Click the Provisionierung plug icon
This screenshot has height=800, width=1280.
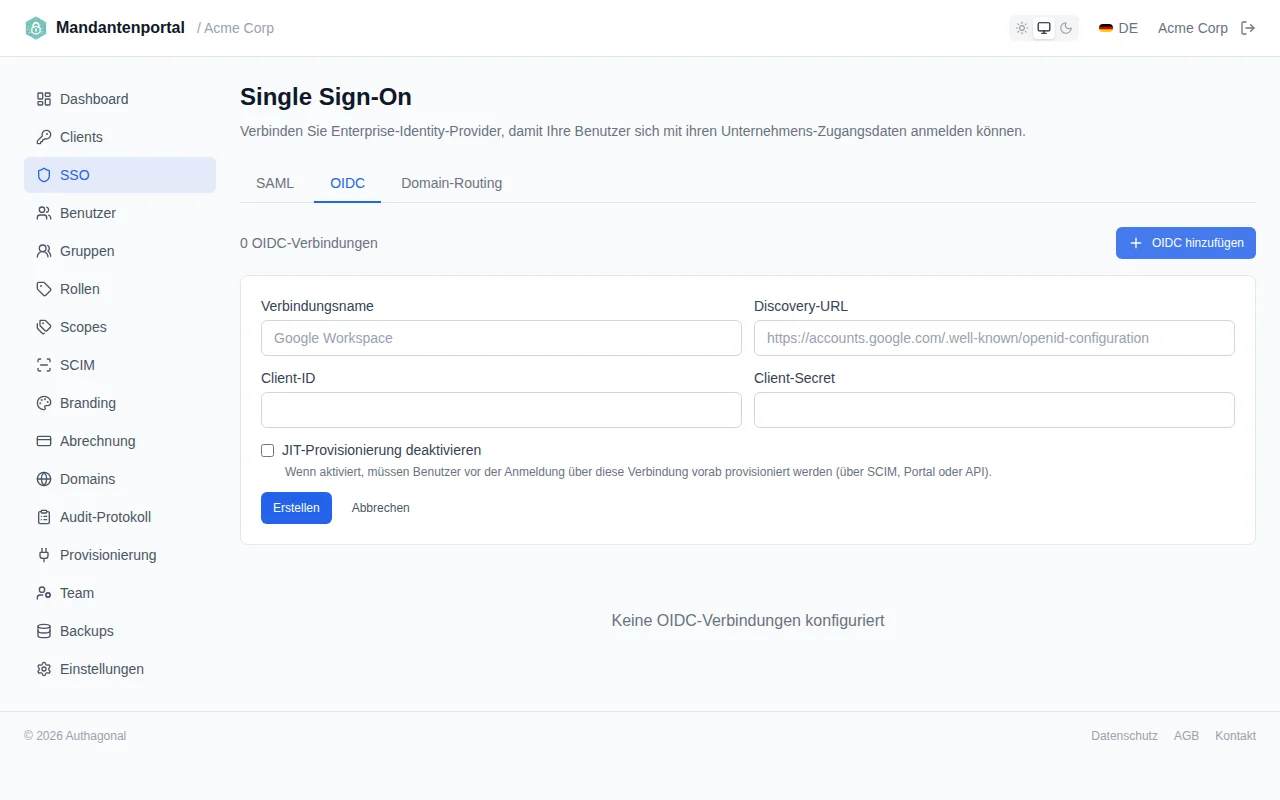(x=44, y=555)
